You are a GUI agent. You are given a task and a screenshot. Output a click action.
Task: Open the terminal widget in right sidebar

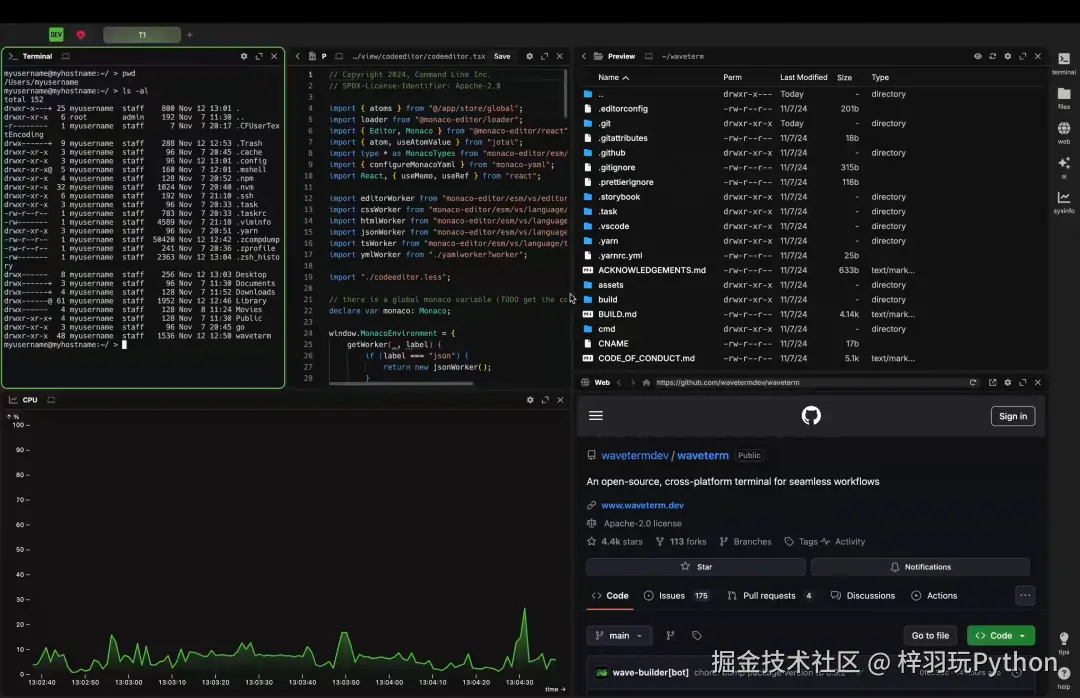(x=1063, y=63)
